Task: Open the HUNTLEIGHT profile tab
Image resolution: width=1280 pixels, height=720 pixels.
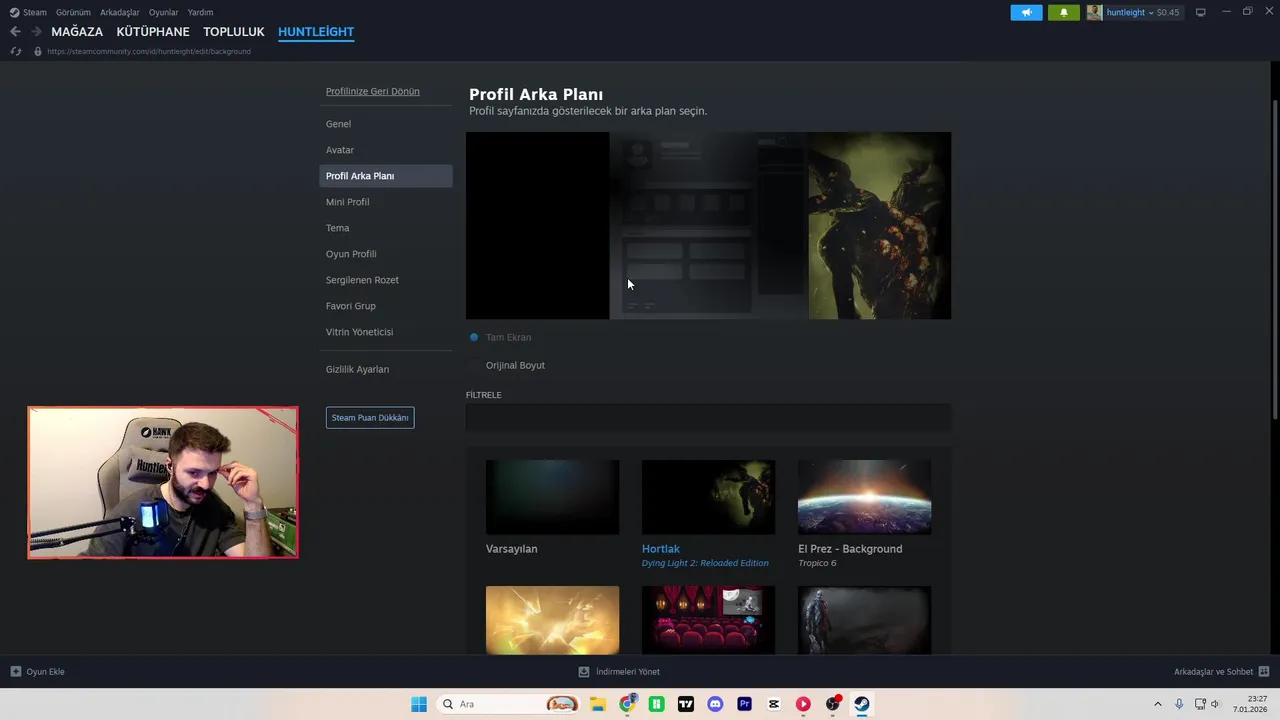Action: click(316, 32)
